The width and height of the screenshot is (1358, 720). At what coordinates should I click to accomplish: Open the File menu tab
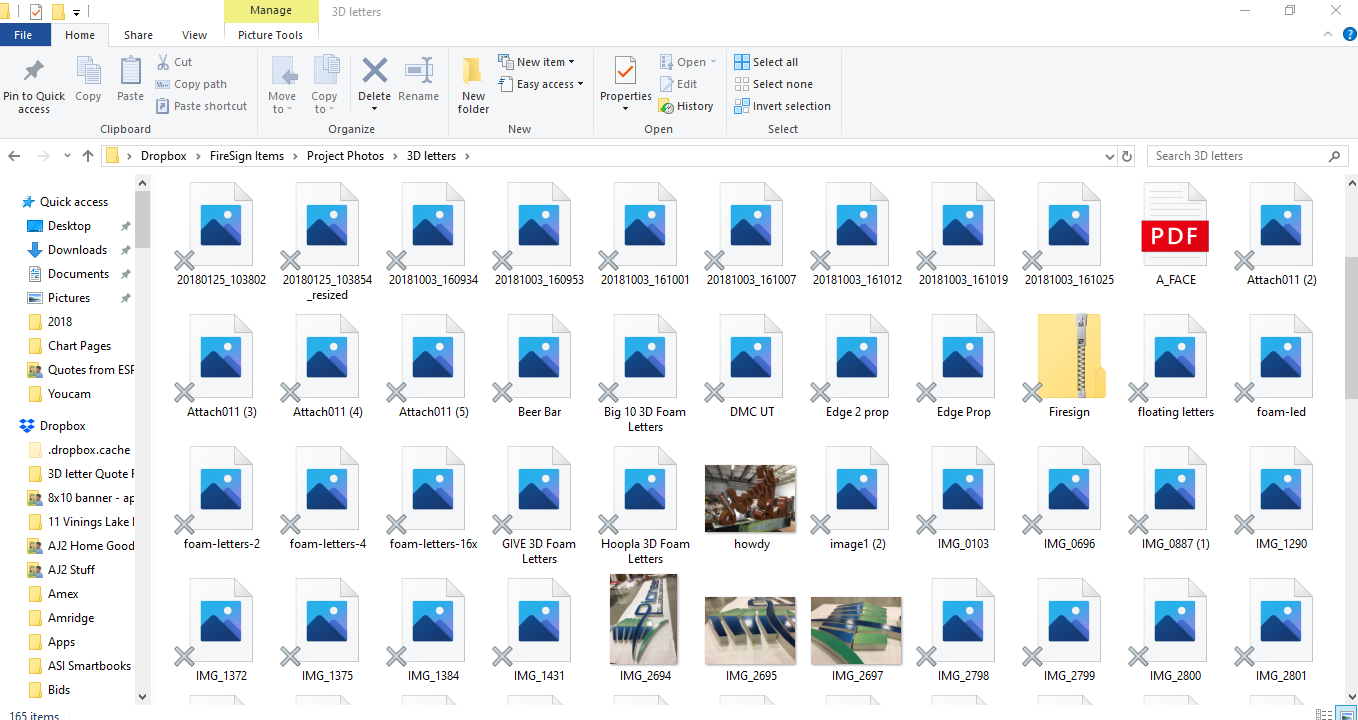click(23, 35)
